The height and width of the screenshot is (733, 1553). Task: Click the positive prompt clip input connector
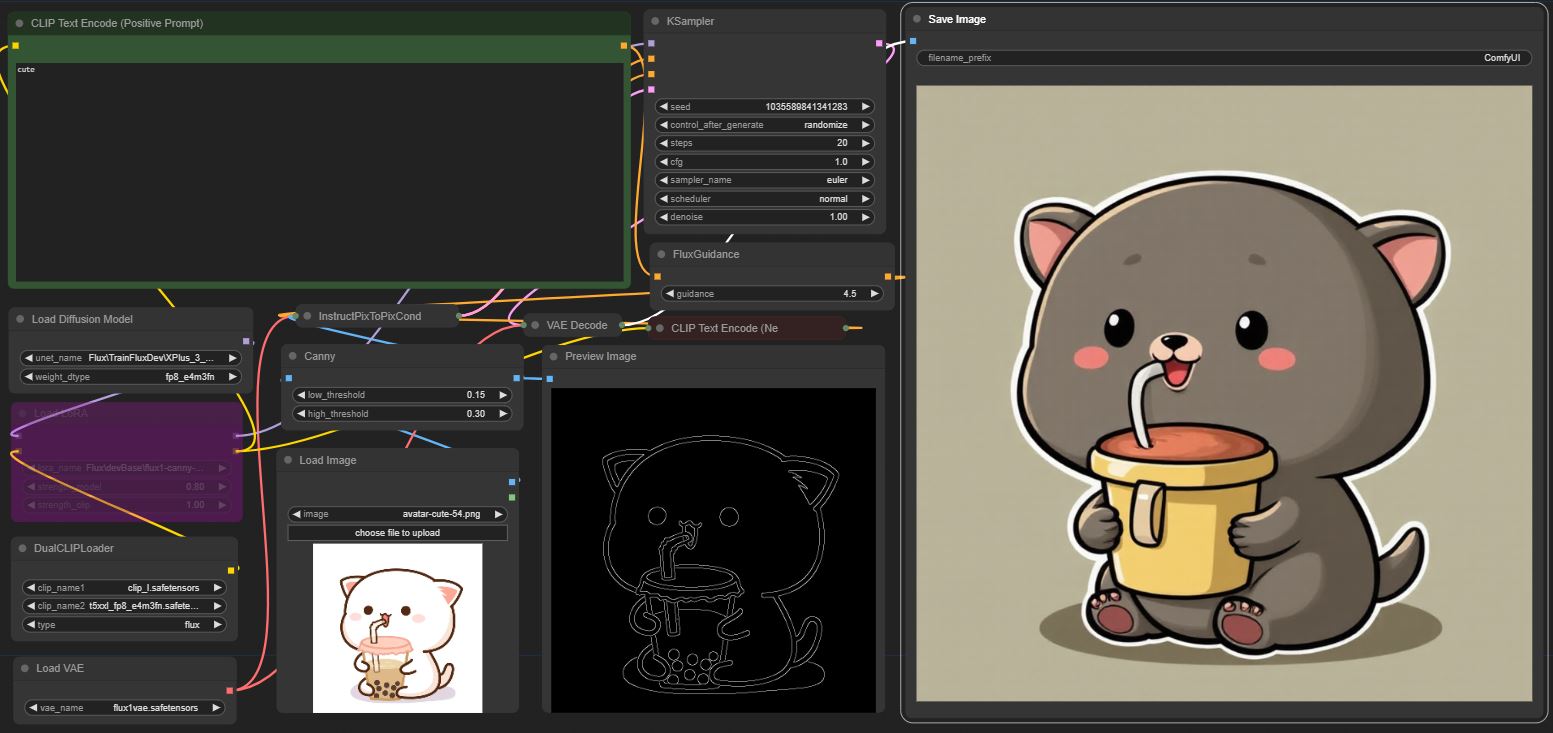pyautogui.click(x=15, y=46)
